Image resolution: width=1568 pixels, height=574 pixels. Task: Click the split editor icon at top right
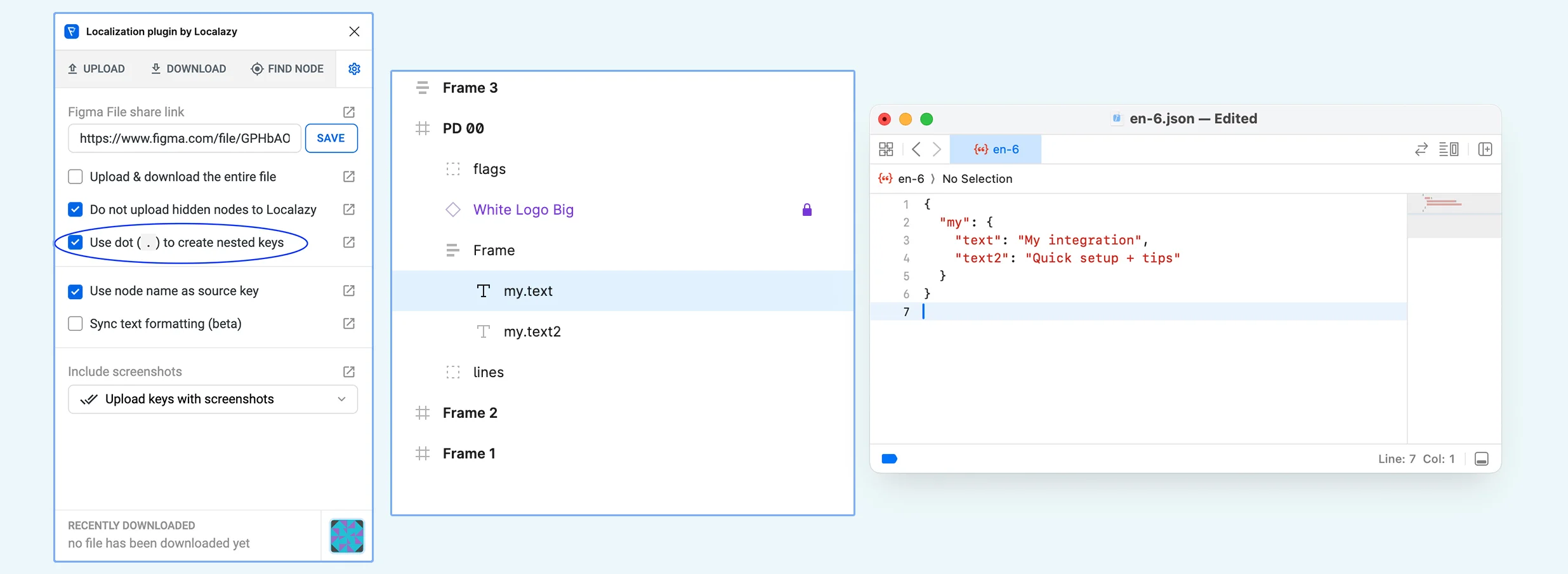coord(1486,149)
